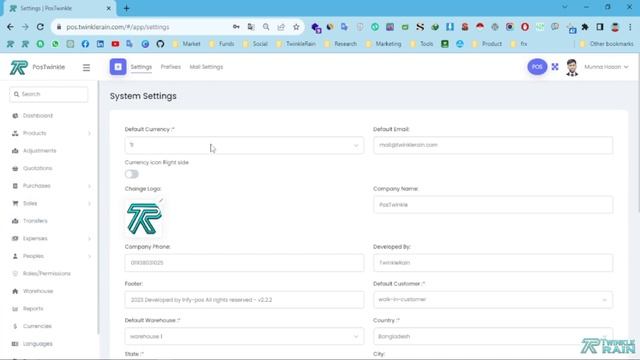Click the Purchases sidebar icon
The image size is (640, 360).
click(15, 186)
